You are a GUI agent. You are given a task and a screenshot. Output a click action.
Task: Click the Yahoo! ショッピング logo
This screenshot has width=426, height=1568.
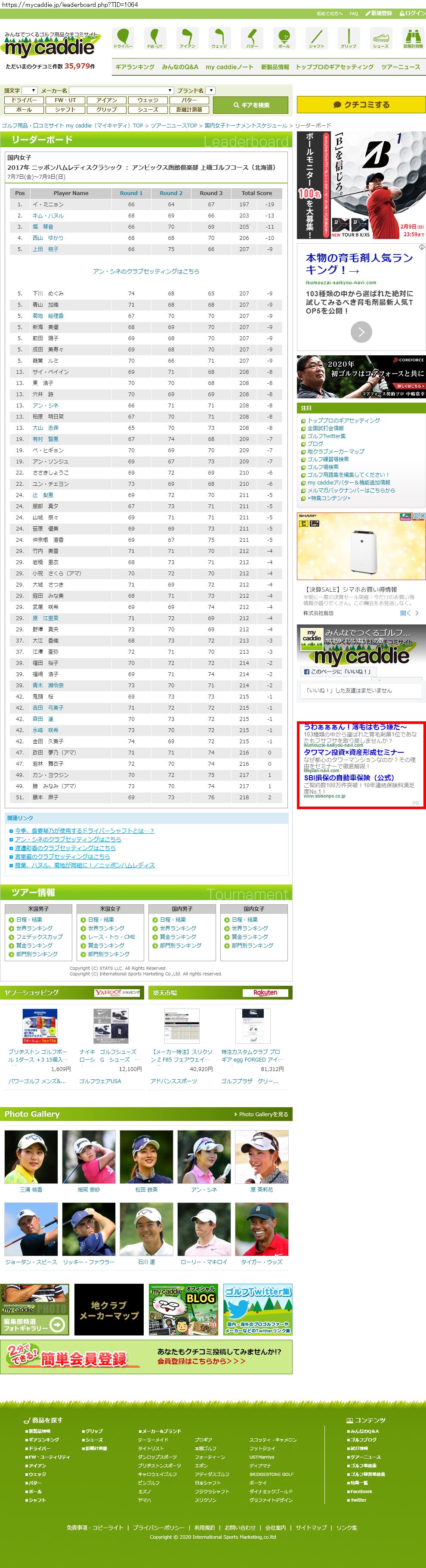click(x=117, y=993)
